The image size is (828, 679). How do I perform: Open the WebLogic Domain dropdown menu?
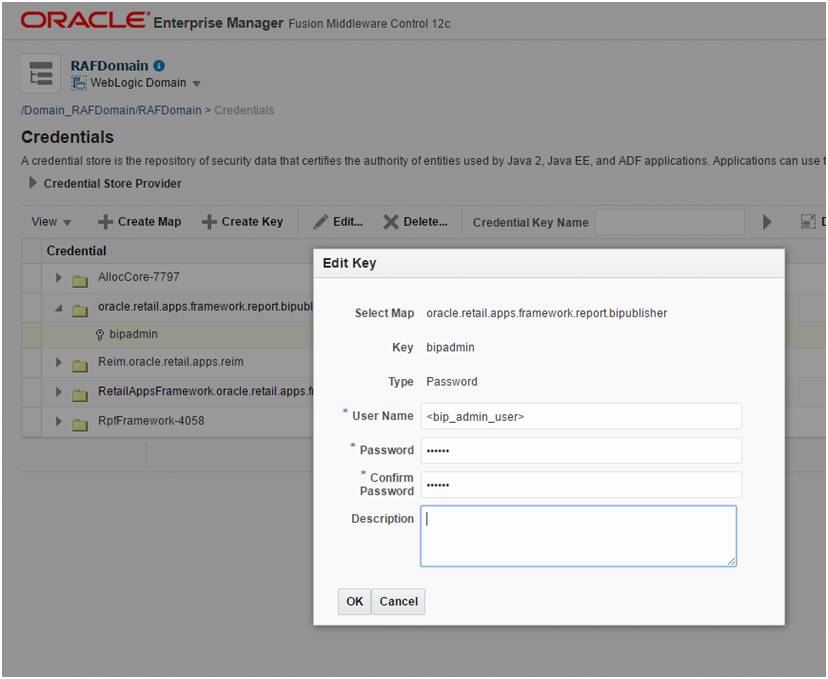[x=196, y=84]
